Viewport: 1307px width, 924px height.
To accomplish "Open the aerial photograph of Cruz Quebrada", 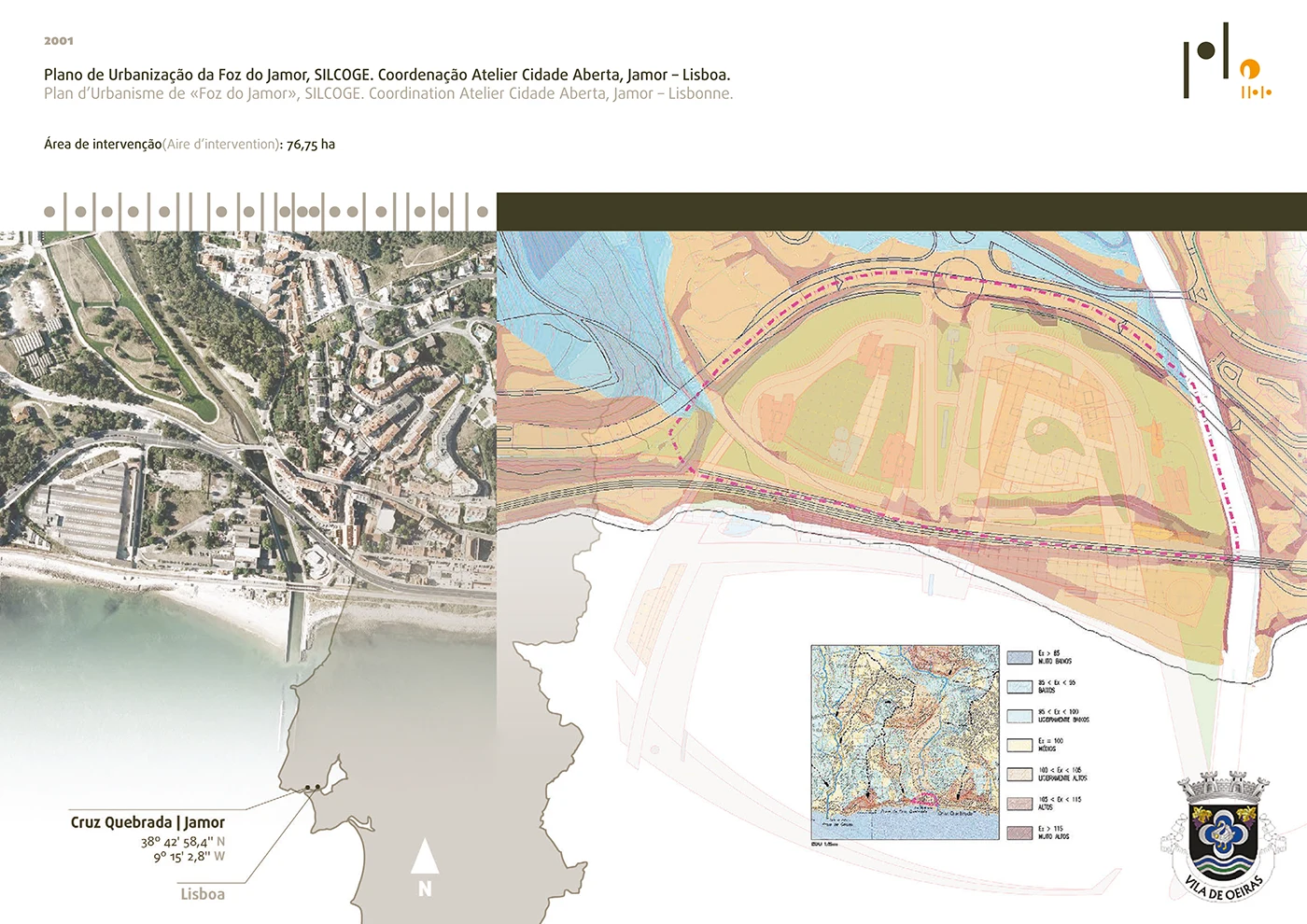I will click(247, 448).
